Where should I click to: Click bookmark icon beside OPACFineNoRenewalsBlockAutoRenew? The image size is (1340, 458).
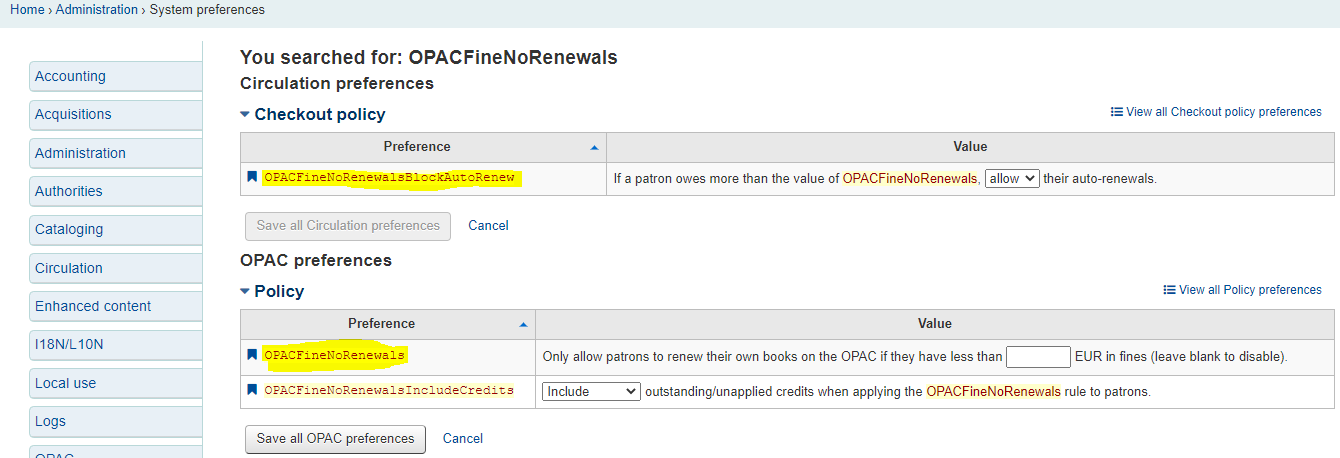pyautogui.click(x=253, y=177)
